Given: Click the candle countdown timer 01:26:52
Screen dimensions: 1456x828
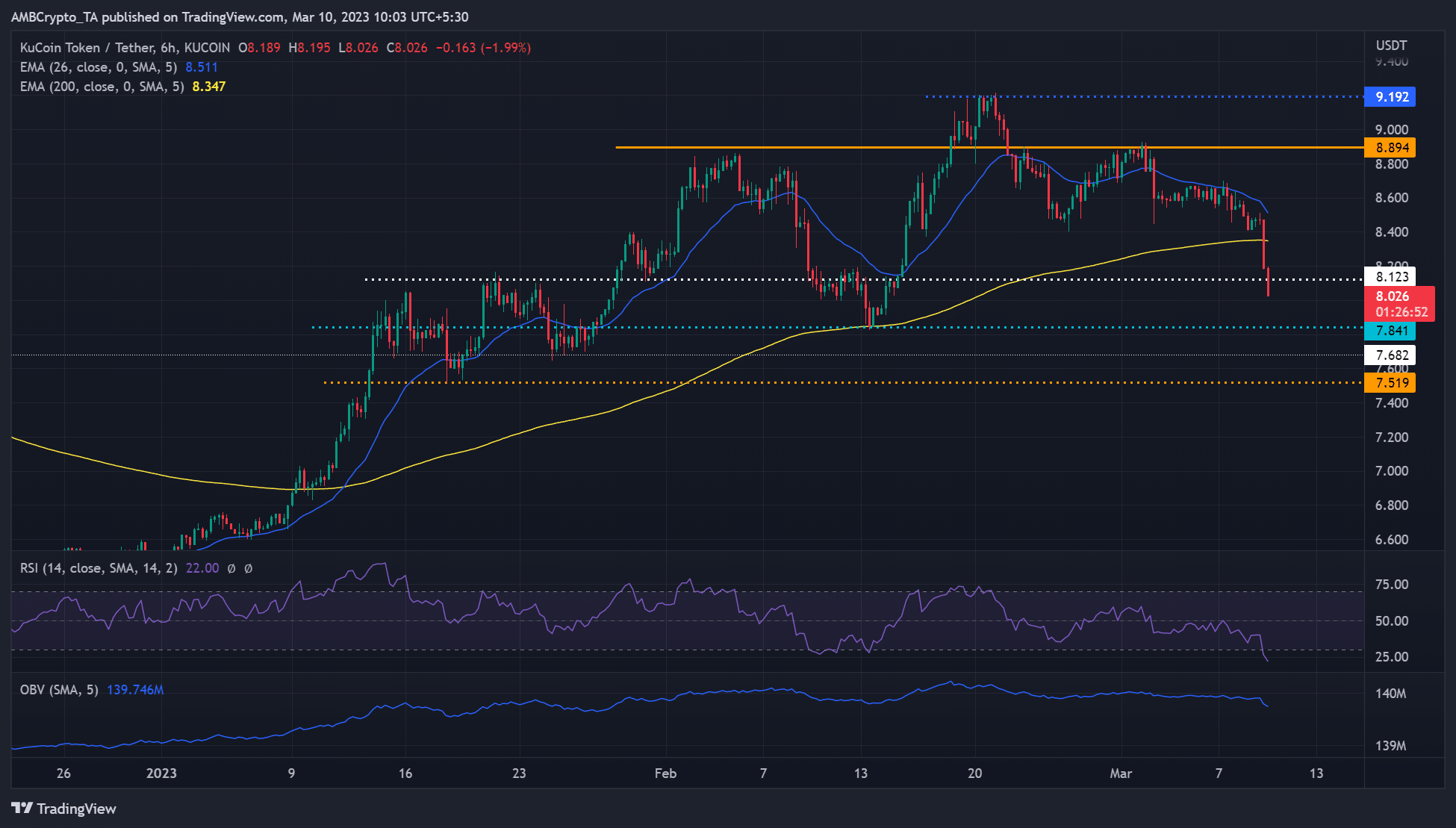Looking at the screenshot, I should pos(1401,312).
